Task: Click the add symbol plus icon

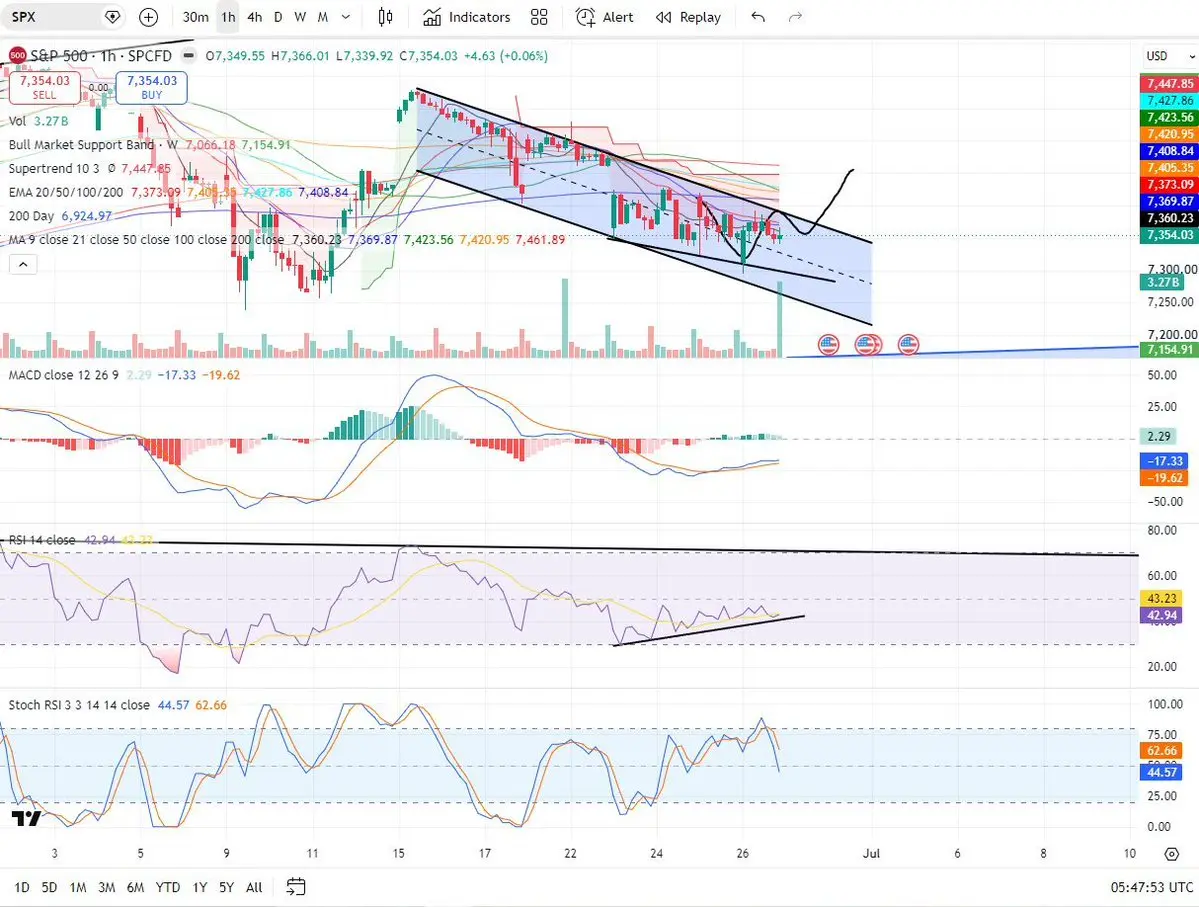Action: (148, 17)
